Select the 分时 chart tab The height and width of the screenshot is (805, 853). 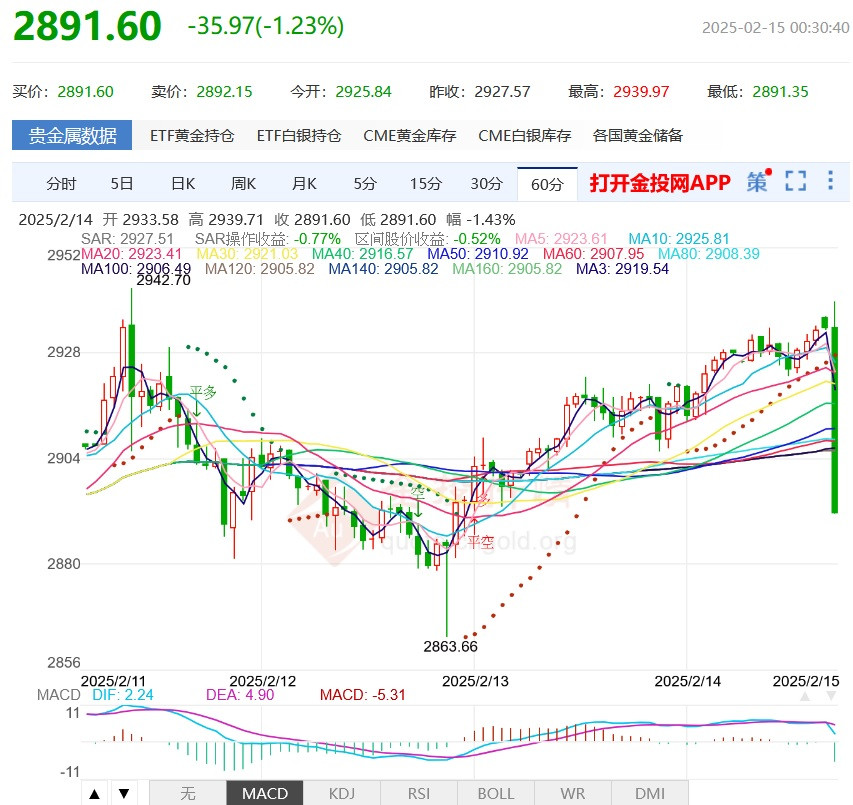pyautogui.click(x=61, y=184)
